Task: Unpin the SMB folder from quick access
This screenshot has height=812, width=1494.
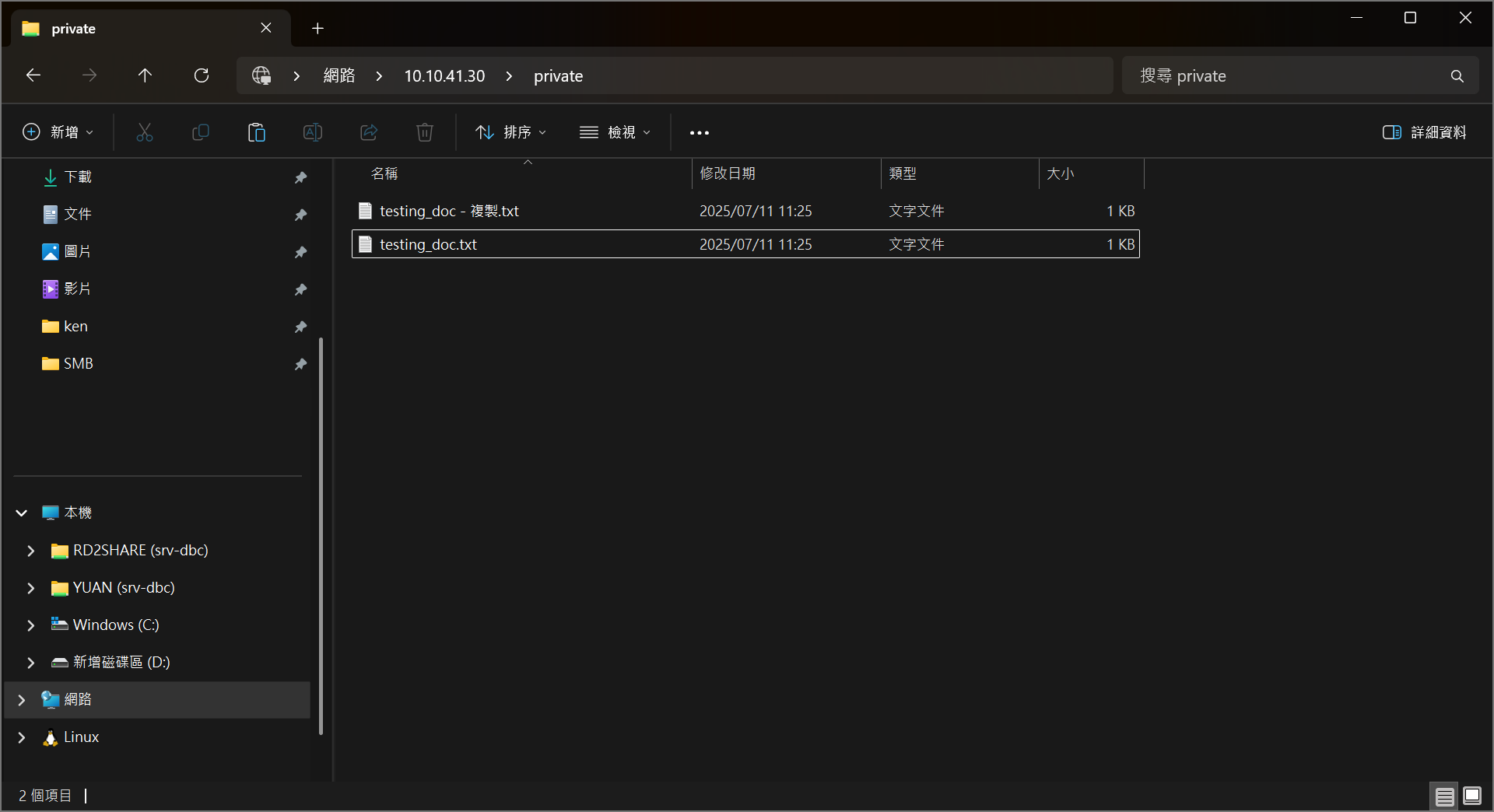Action: click(300, 364)
